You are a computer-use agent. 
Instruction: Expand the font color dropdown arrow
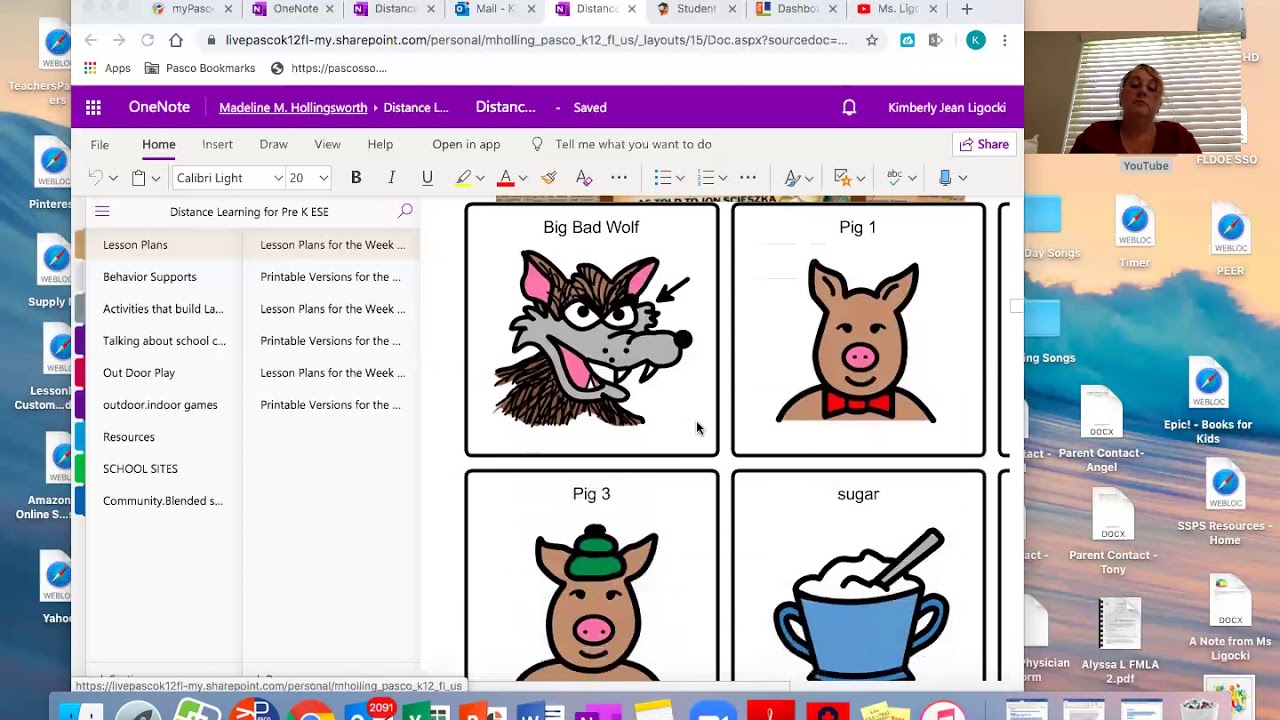point(523,178)
